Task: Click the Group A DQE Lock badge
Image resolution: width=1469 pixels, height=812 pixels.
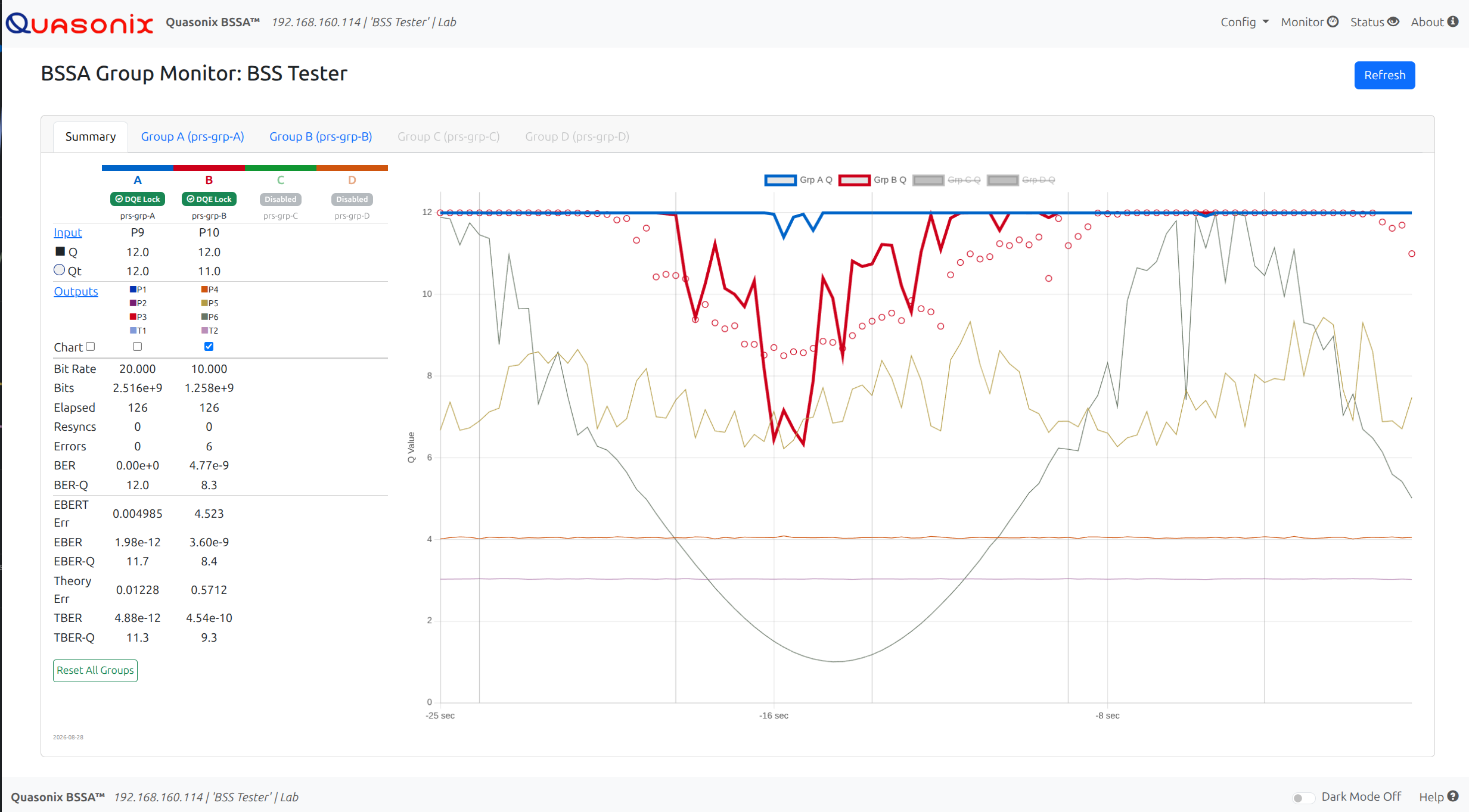Action: pos(138,199)
